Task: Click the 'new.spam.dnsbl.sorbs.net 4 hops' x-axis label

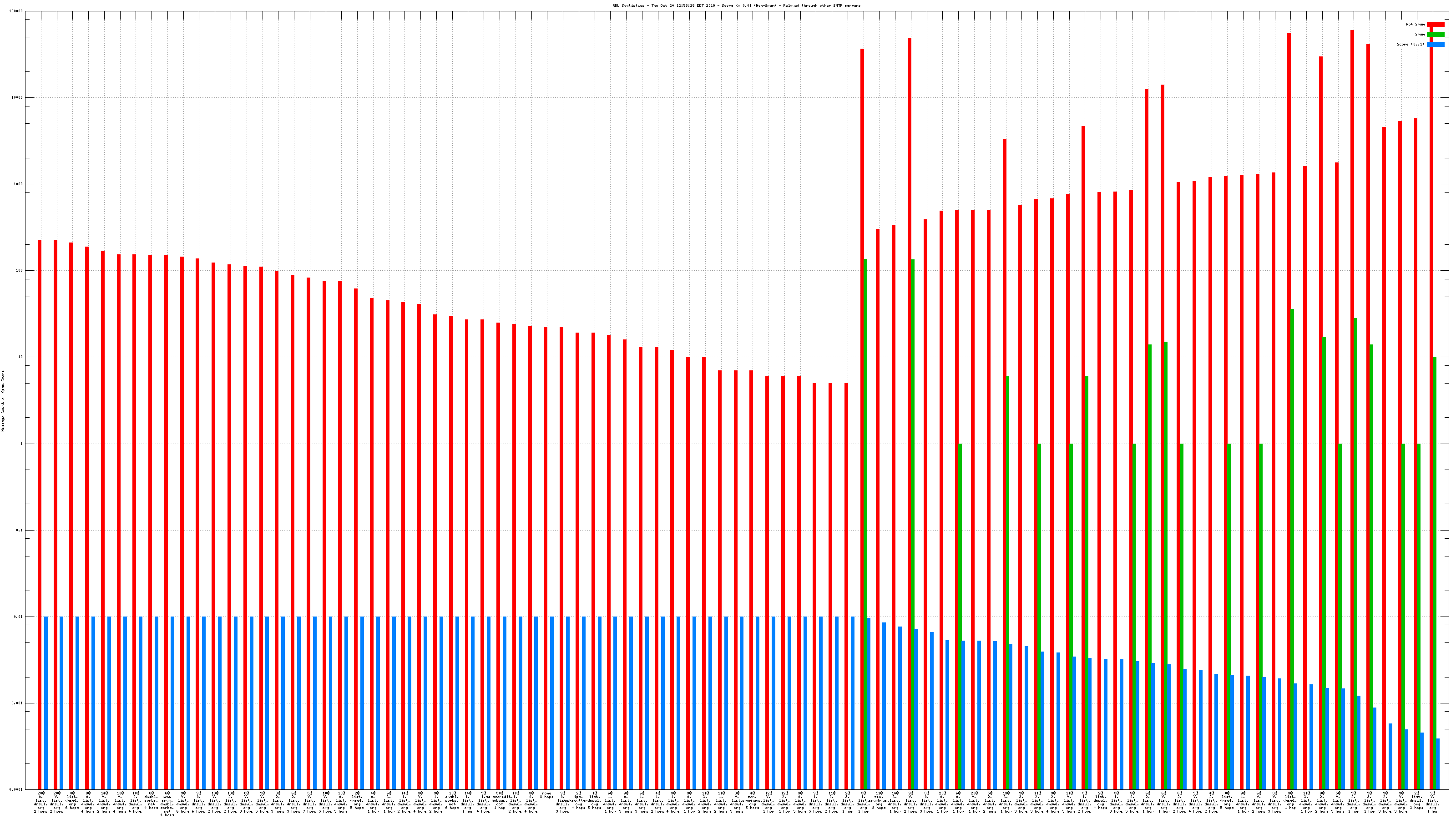Action: click(x=167, y=804)
